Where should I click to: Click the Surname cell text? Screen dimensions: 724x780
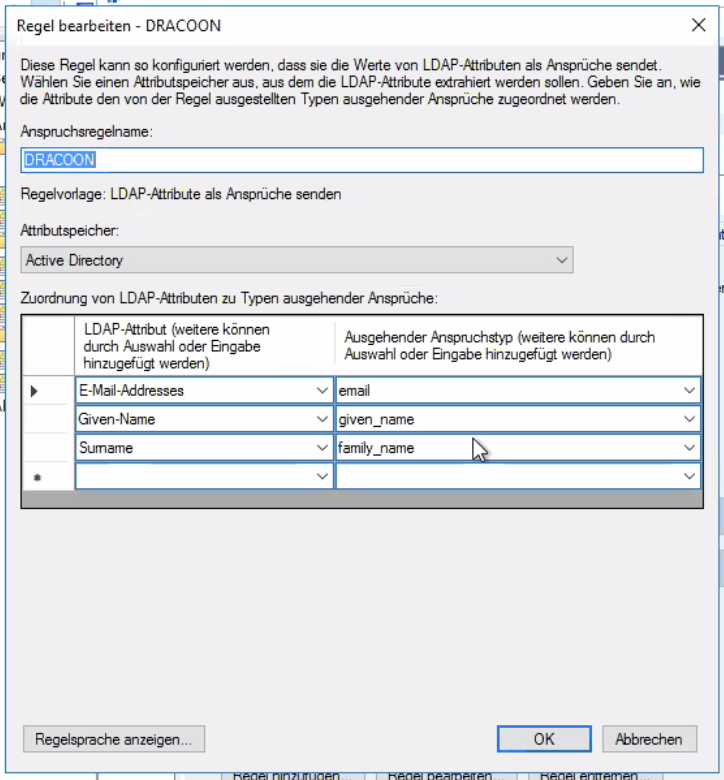point(106,448)
